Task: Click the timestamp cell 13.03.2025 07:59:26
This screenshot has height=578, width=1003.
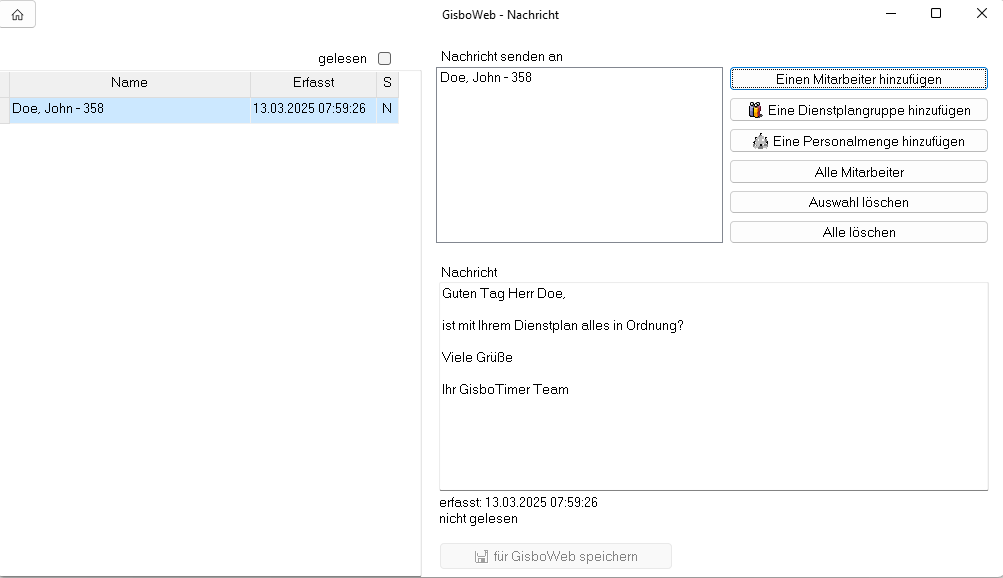Action: tap(309, 109)
